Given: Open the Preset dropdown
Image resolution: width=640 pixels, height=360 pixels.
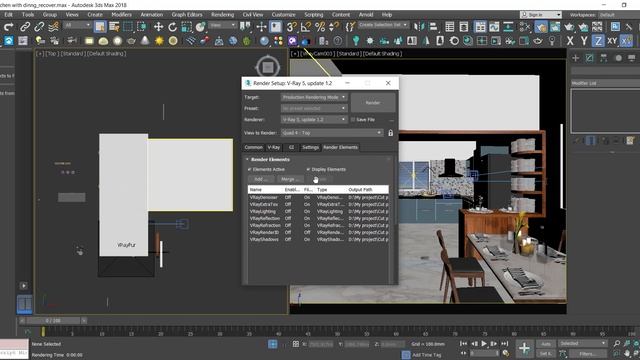Looking at the screenshot, I should tap(314, 109).
